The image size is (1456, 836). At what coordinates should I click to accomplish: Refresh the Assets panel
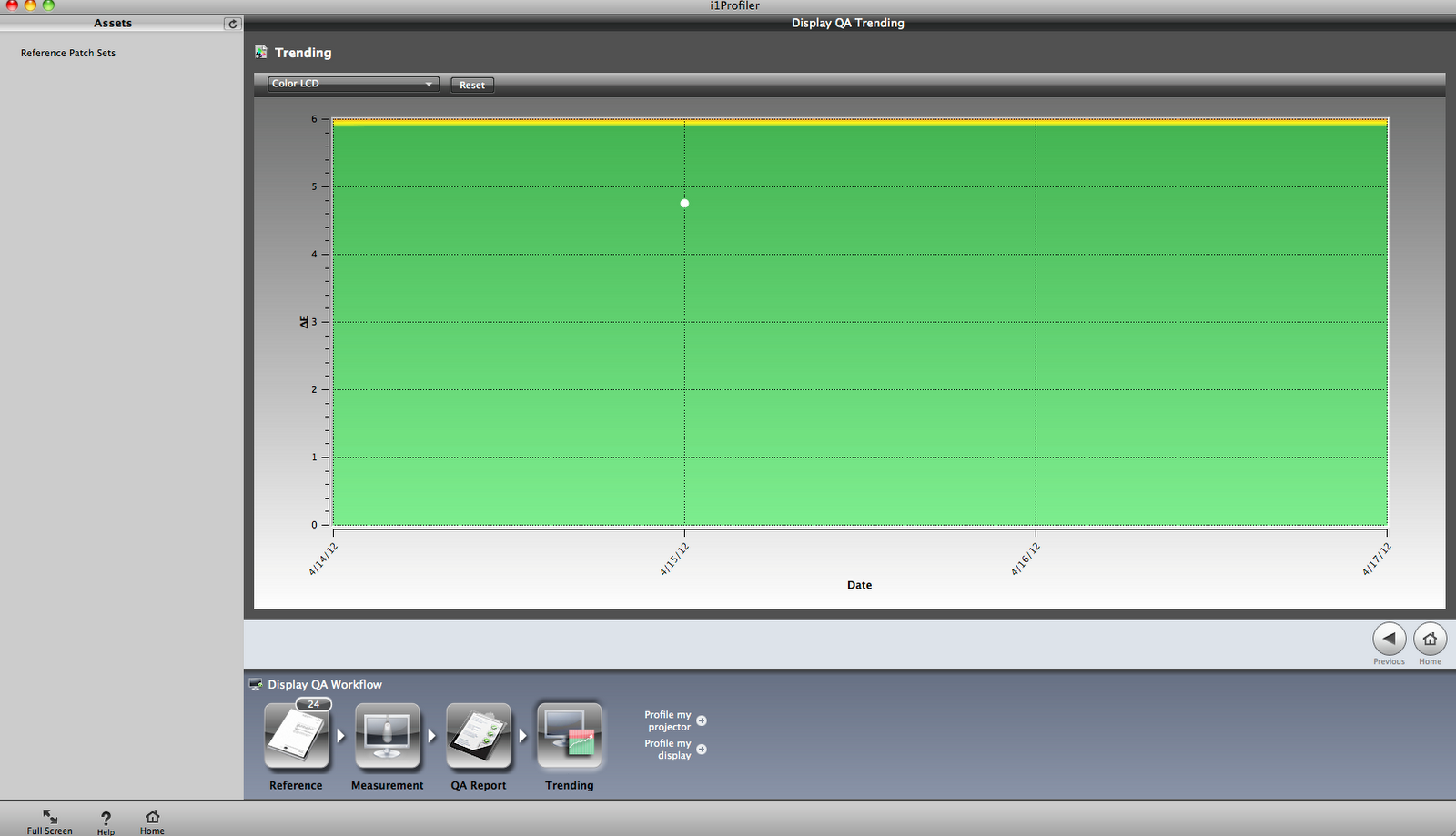pos(232,24)
